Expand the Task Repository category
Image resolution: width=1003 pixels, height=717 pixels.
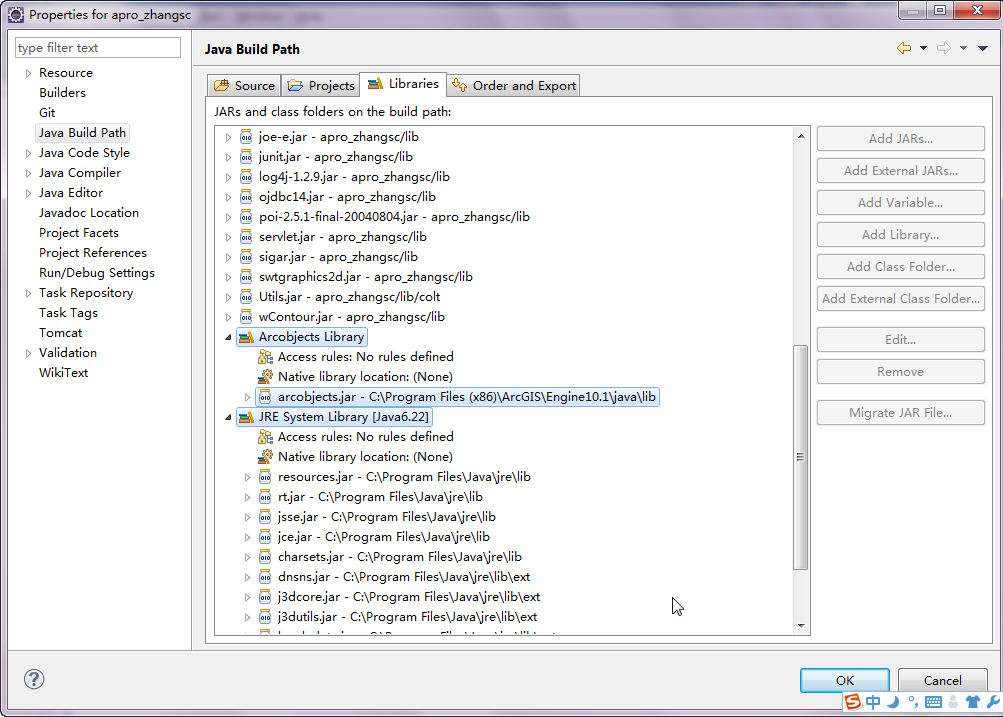[28, 294]
